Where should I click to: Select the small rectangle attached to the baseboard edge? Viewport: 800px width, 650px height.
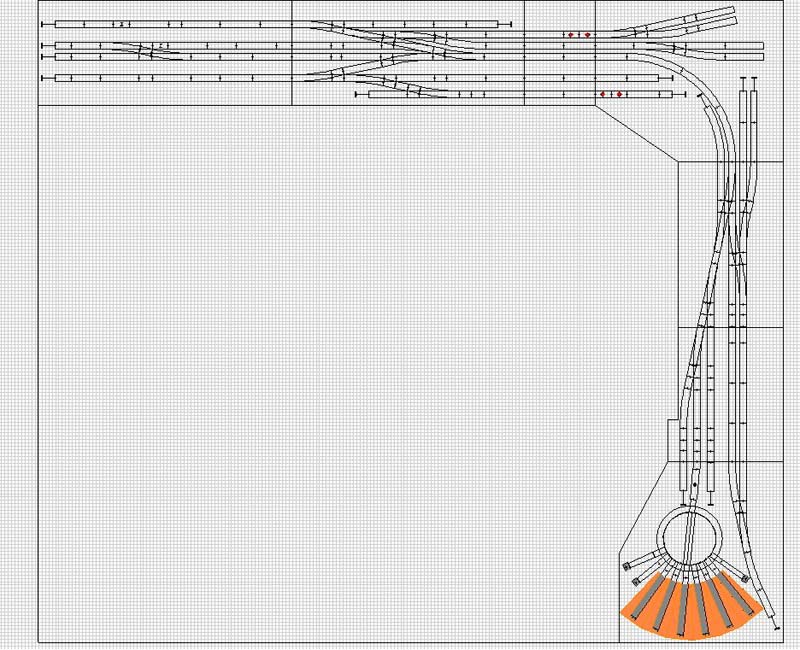tap(673, 440)
